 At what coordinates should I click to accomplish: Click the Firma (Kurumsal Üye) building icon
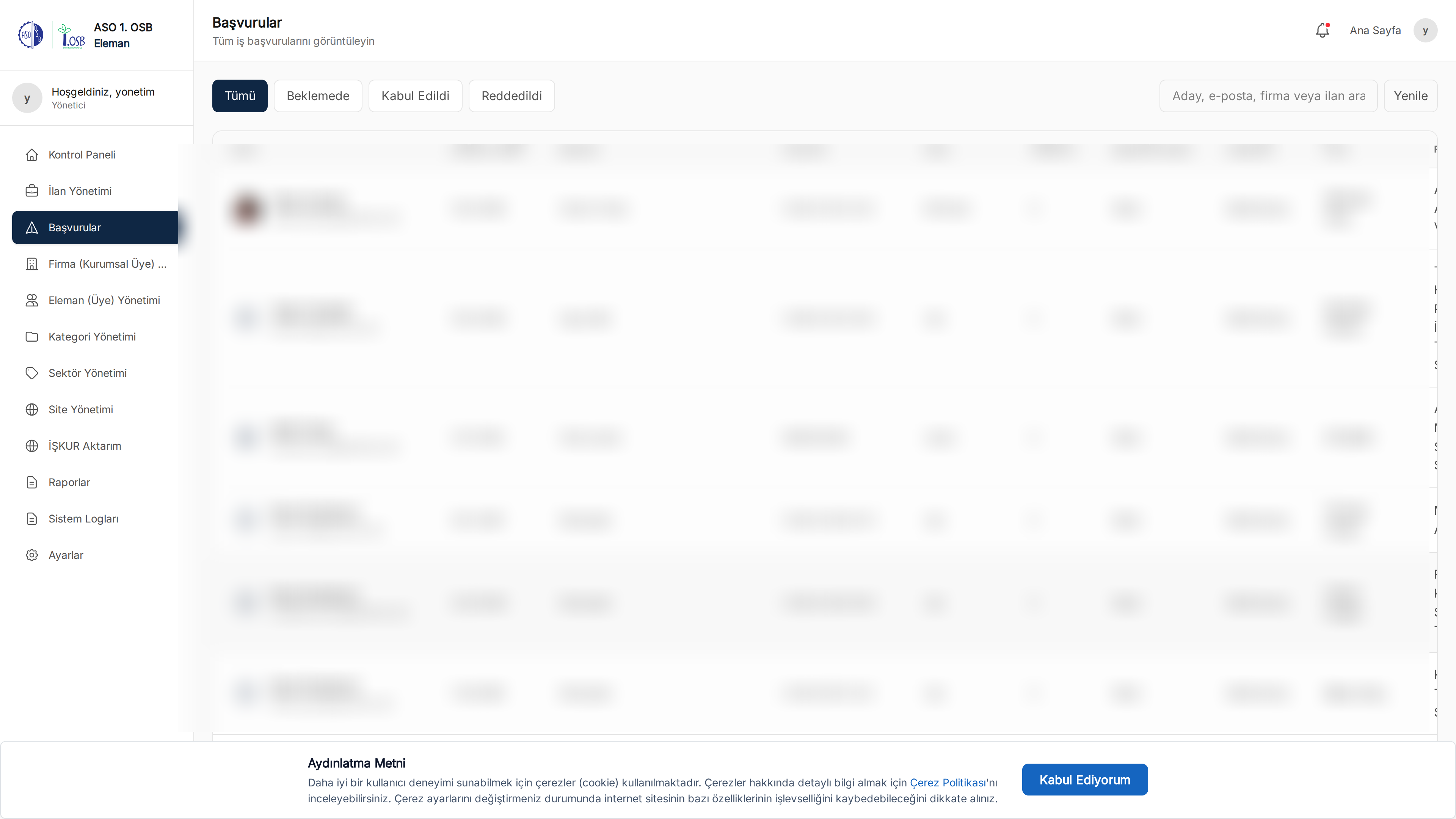pos(31,264)
